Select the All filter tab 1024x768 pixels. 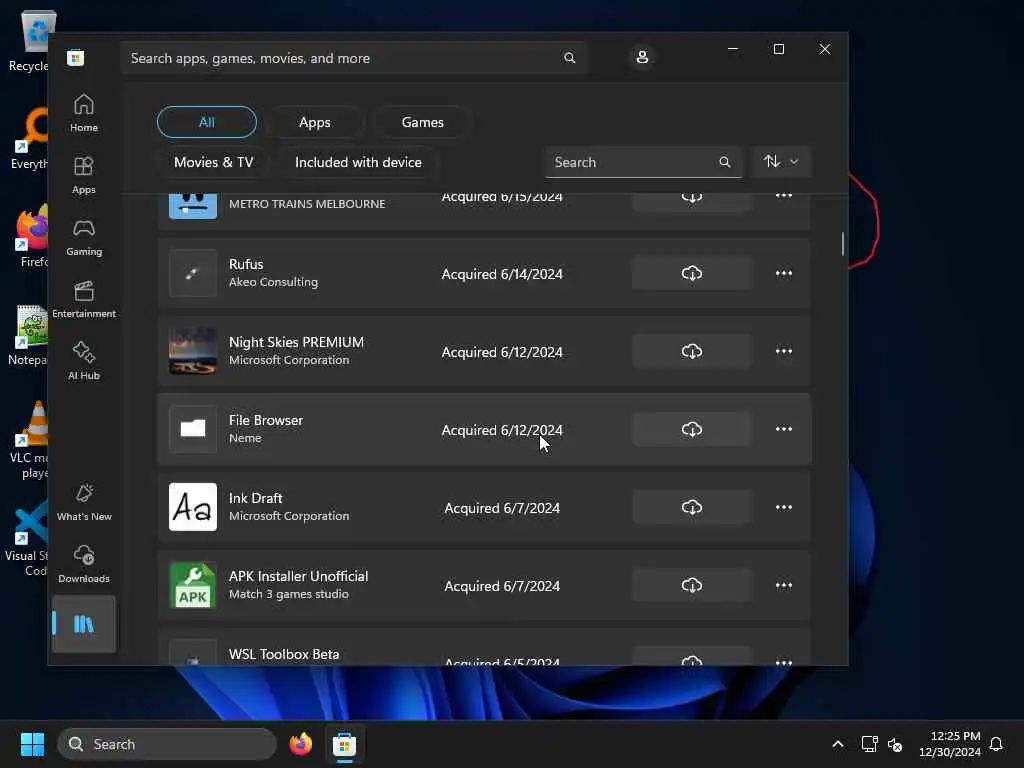(x=207, y=122)
